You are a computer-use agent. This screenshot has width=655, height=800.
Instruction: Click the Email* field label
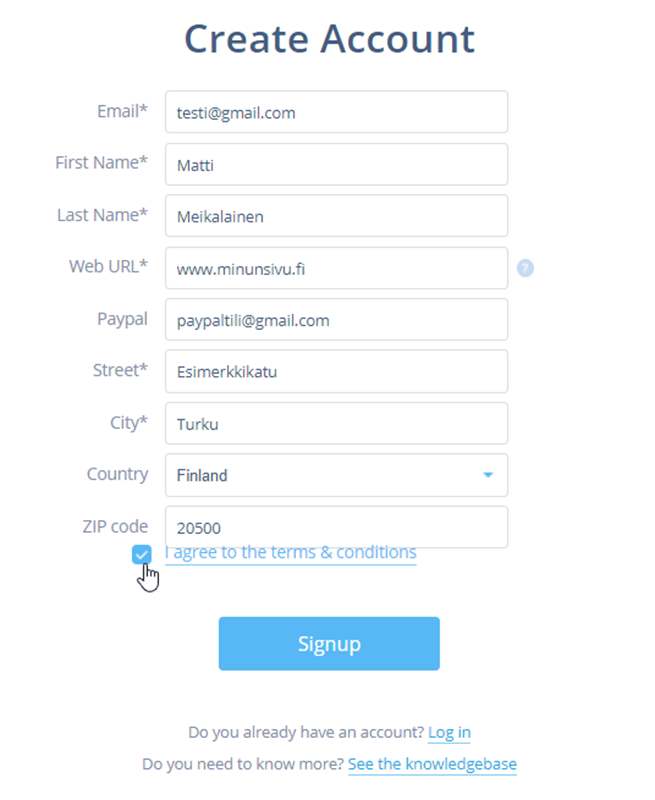coord(122,111)
